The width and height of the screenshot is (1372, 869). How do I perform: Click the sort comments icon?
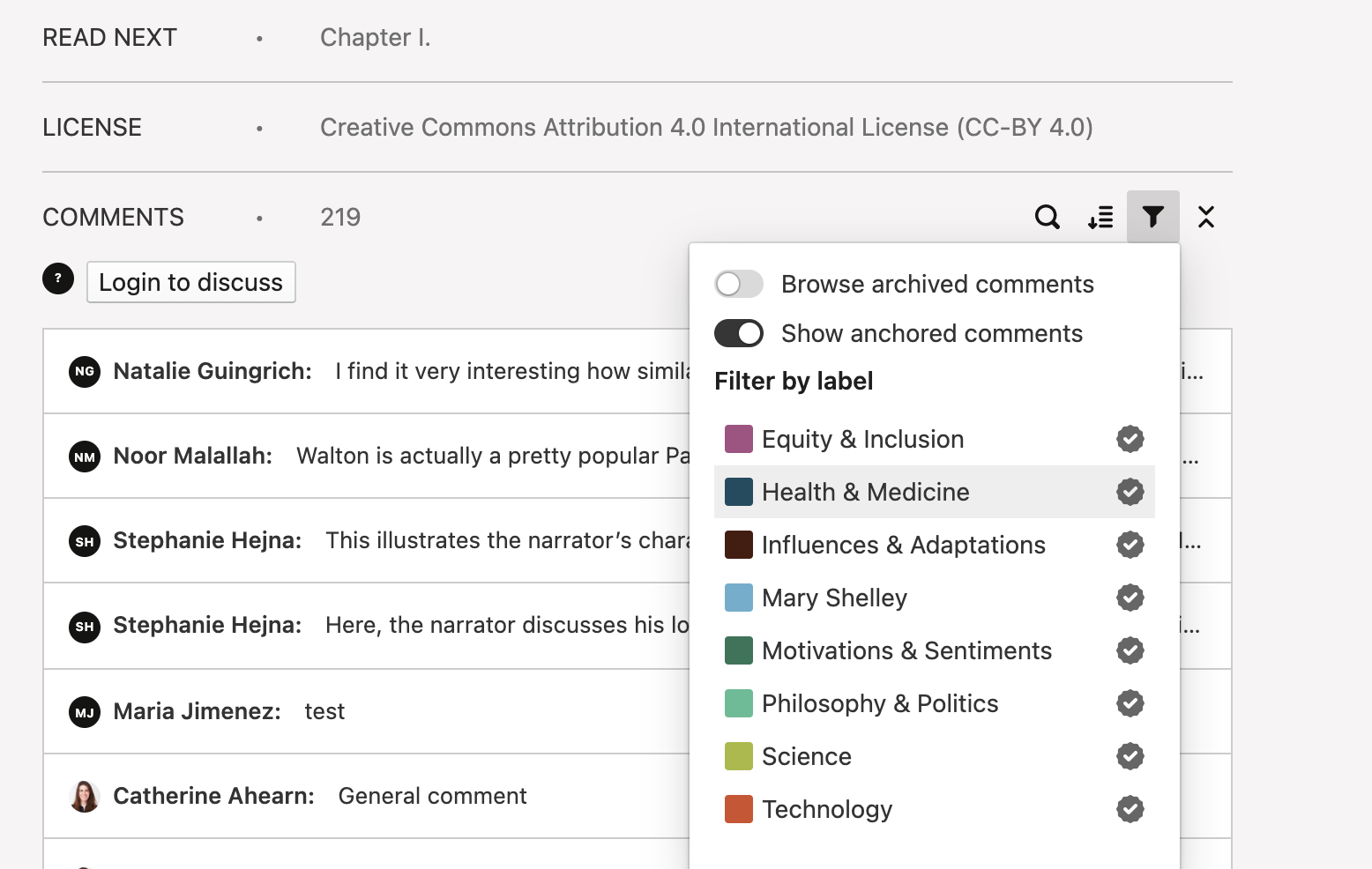tap(1100, 217)
